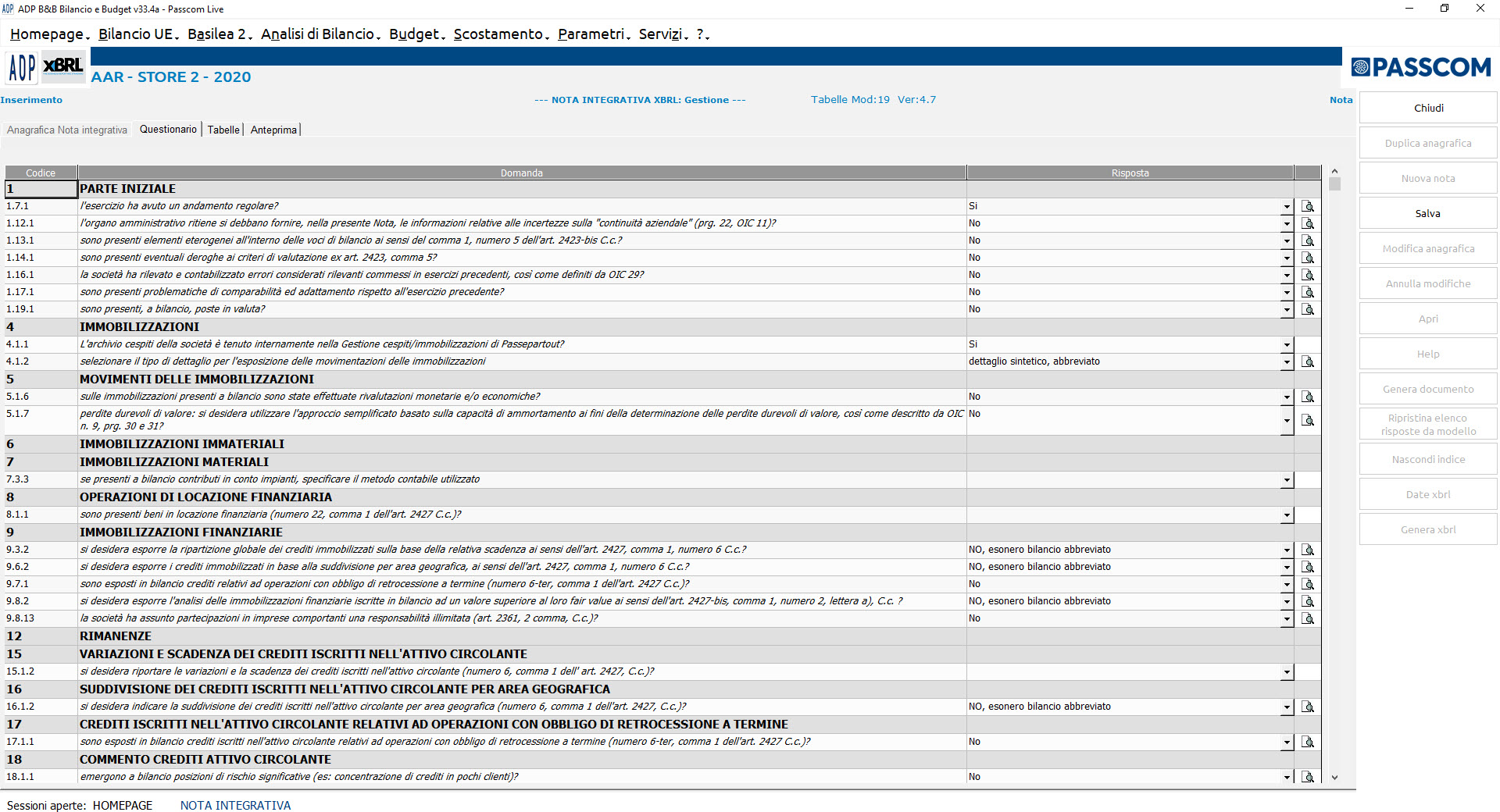1500x812 pixels.
Task: Open the Parametri menu
Action: pyautogui.click(x=594, y=34)
